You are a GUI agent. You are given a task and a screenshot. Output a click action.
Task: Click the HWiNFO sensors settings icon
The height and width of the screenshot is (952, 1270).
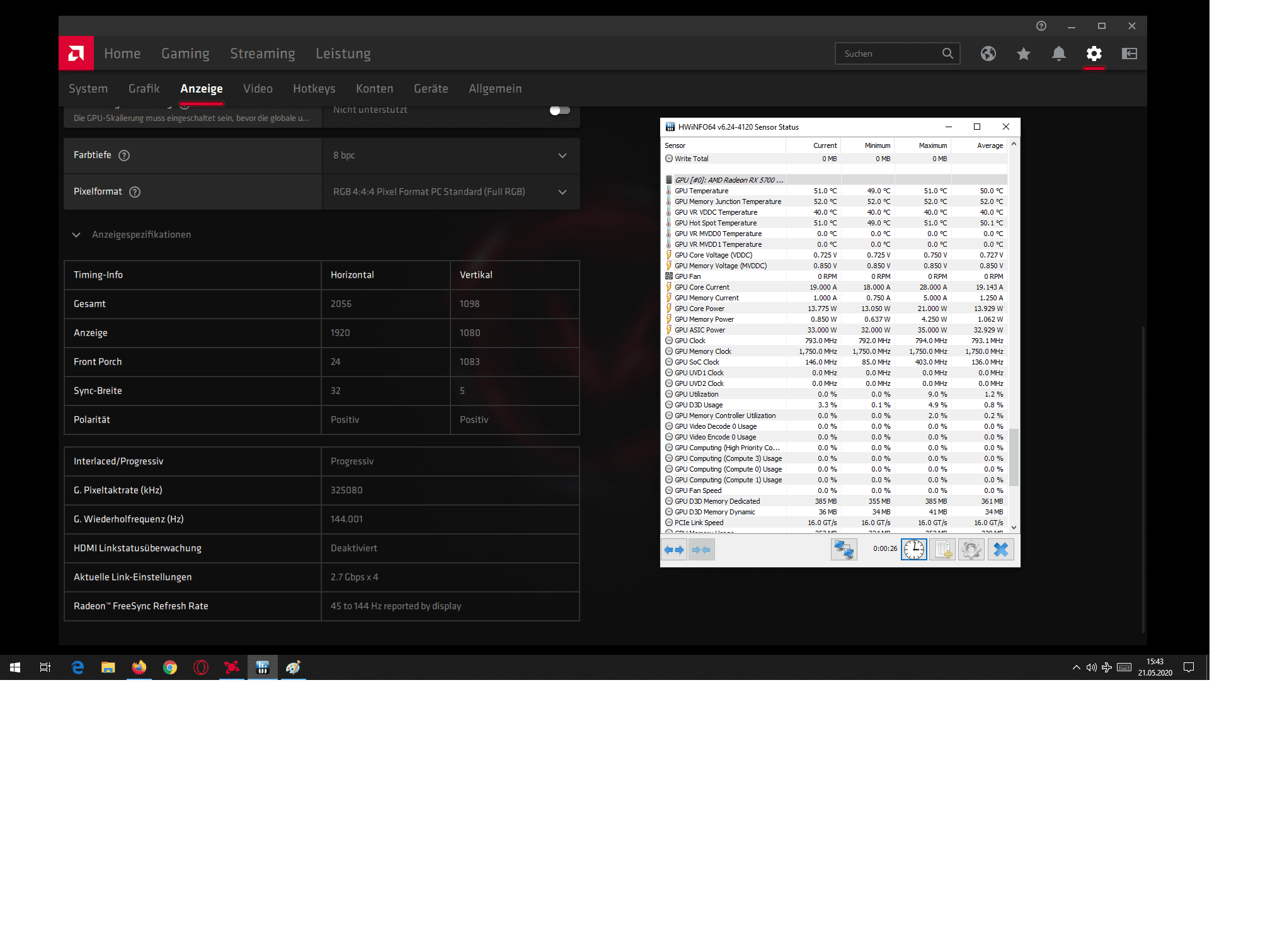[970, 548]
